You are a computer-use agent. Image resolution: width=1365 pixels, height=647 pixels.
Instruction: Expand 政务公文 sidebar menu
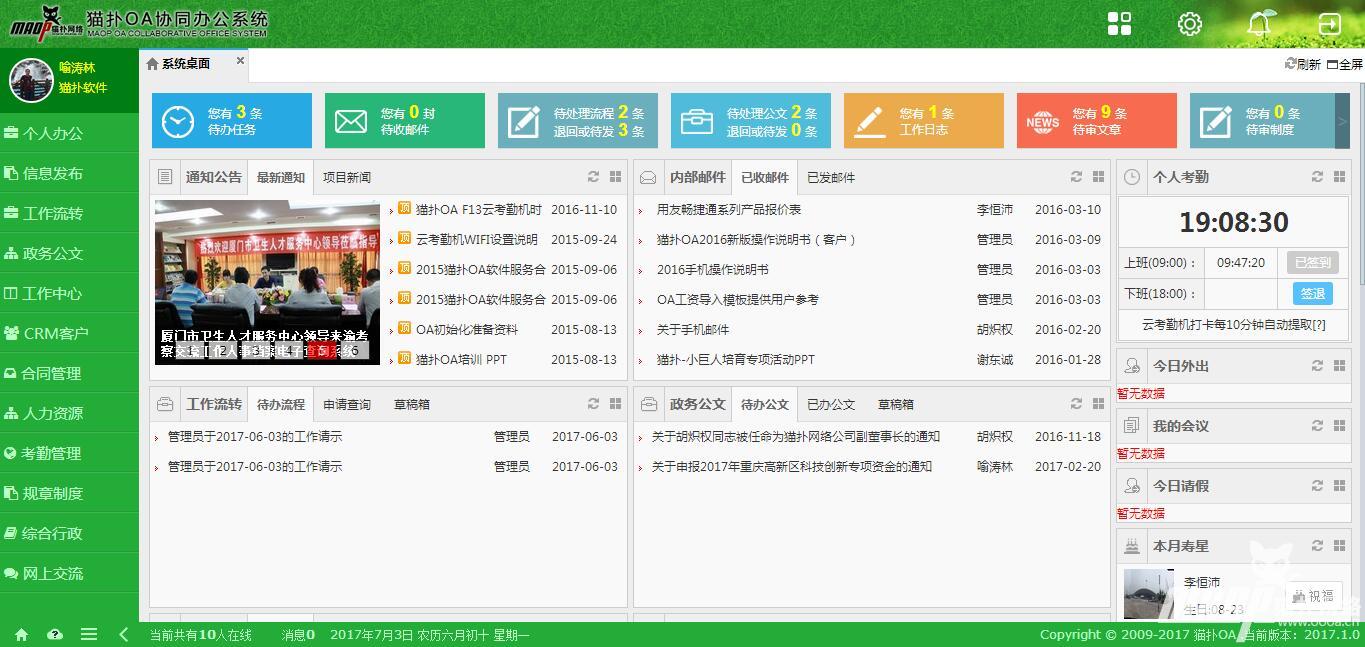click(69, 253)
